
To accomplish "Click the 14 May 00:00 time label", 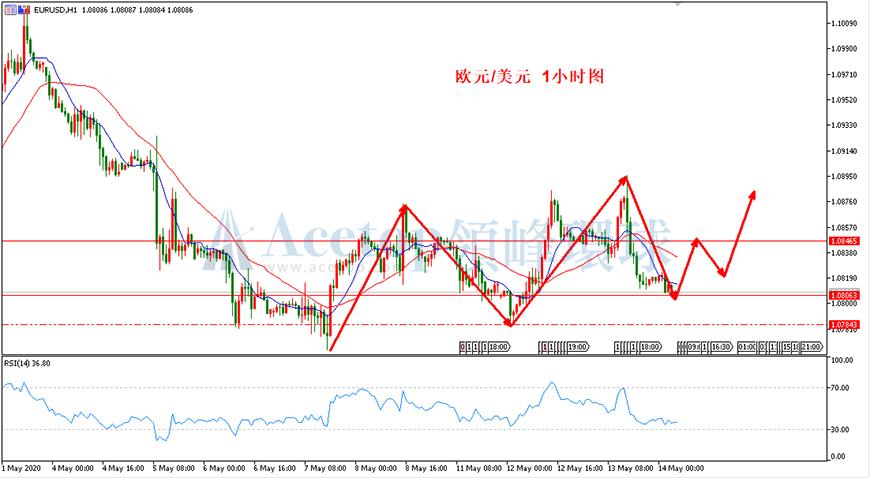I will (x=681, y=469).
